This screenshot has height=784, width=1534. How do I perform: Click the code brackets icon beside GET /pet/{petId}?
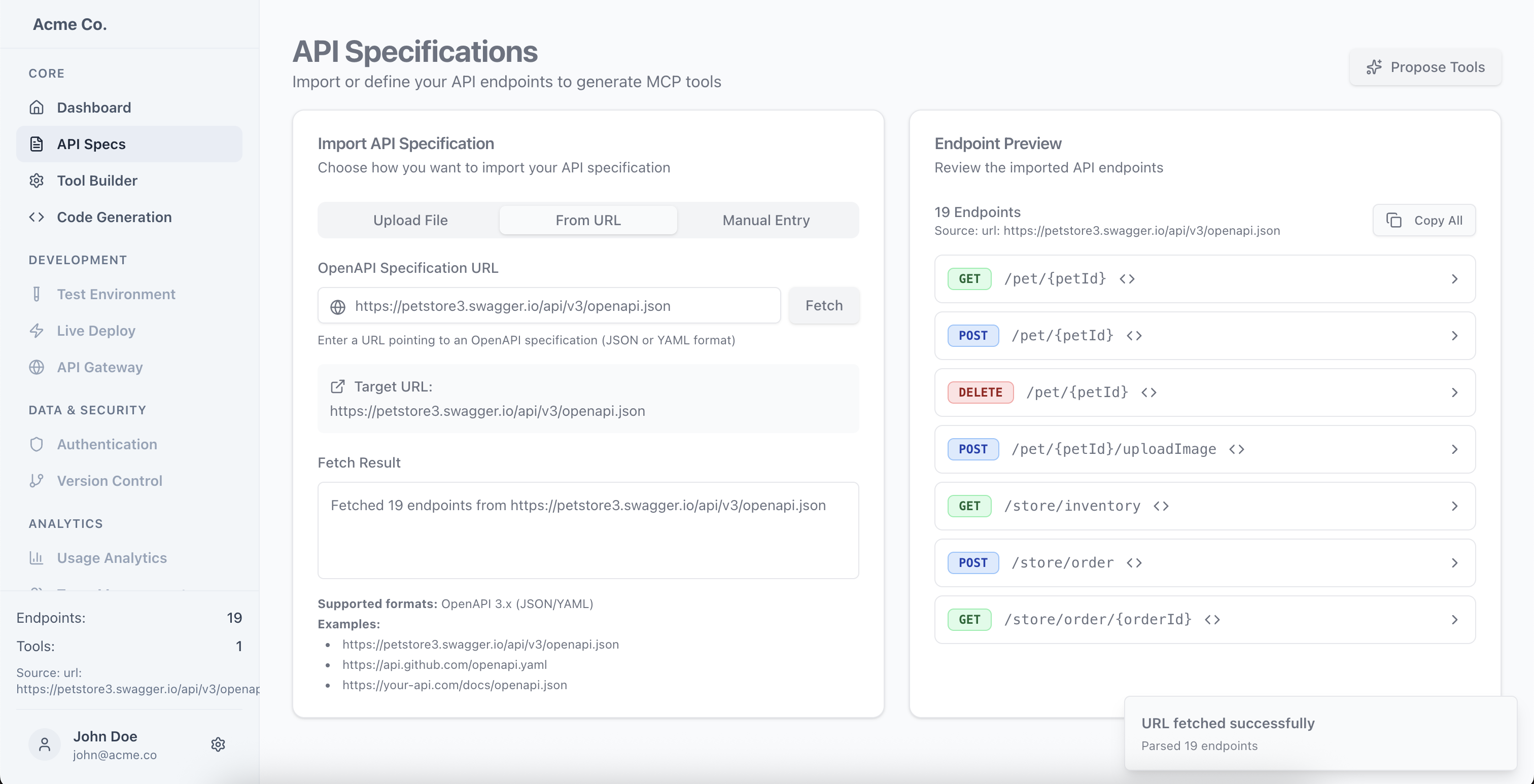click(x=1127, y=278)
